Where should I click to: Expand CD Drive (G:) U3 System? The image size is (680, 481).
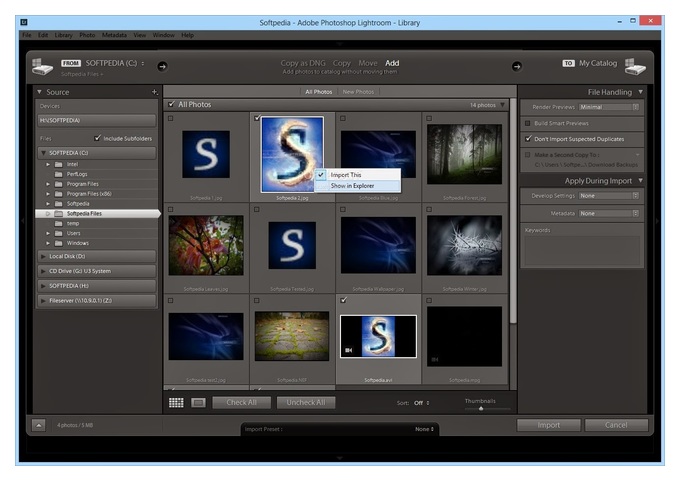[43, 271]
